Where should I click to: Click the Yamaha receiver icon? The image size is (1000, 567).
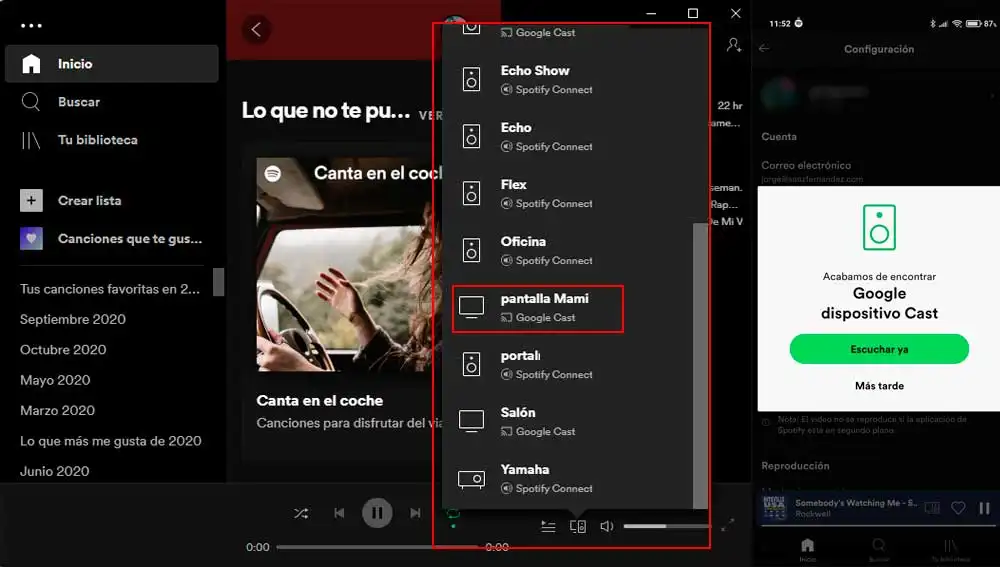[x=471, y=478]
